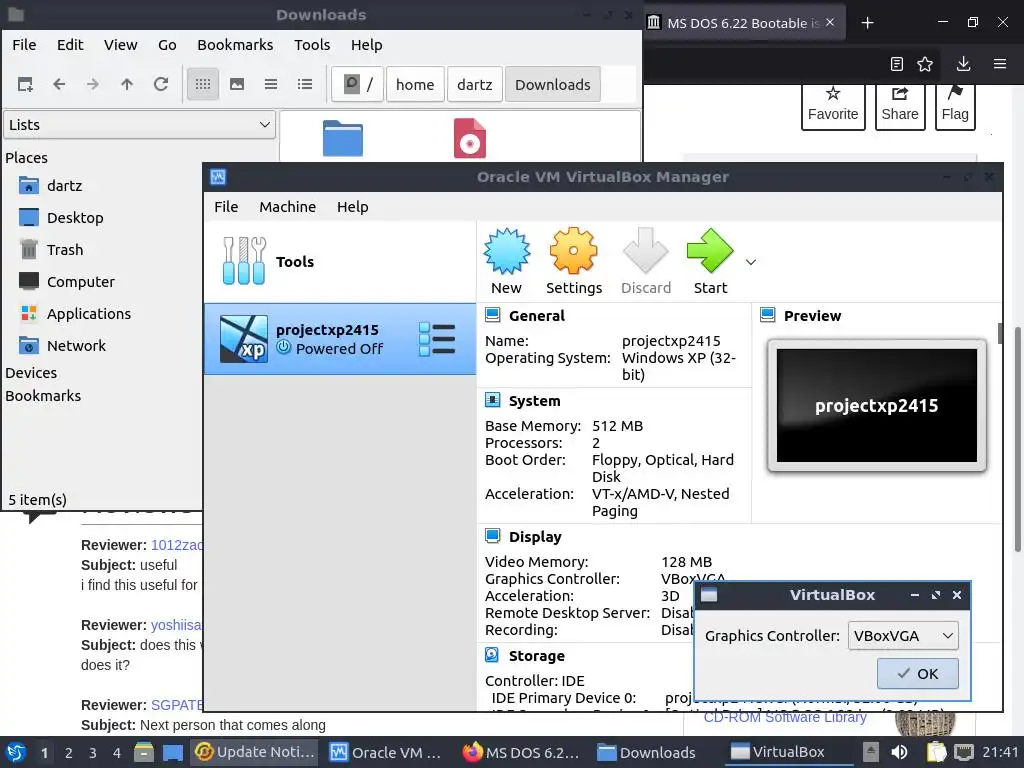The height and width of the screenshot is (768, 1024).
Task: Click the System section header icon
Action: click(x=492, y=400)
